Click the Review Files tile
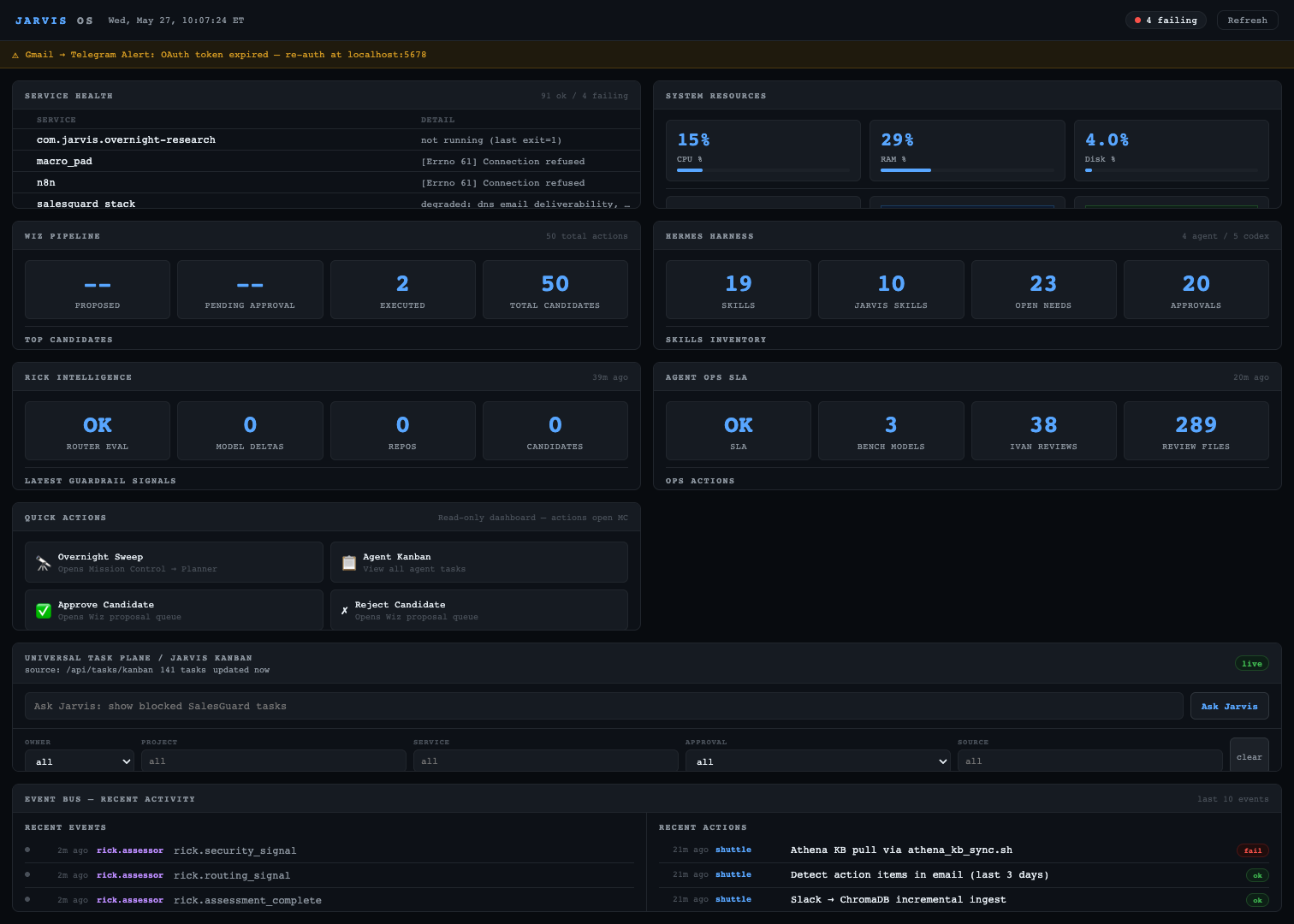 pyautogui.click(x=1196, y=431)
